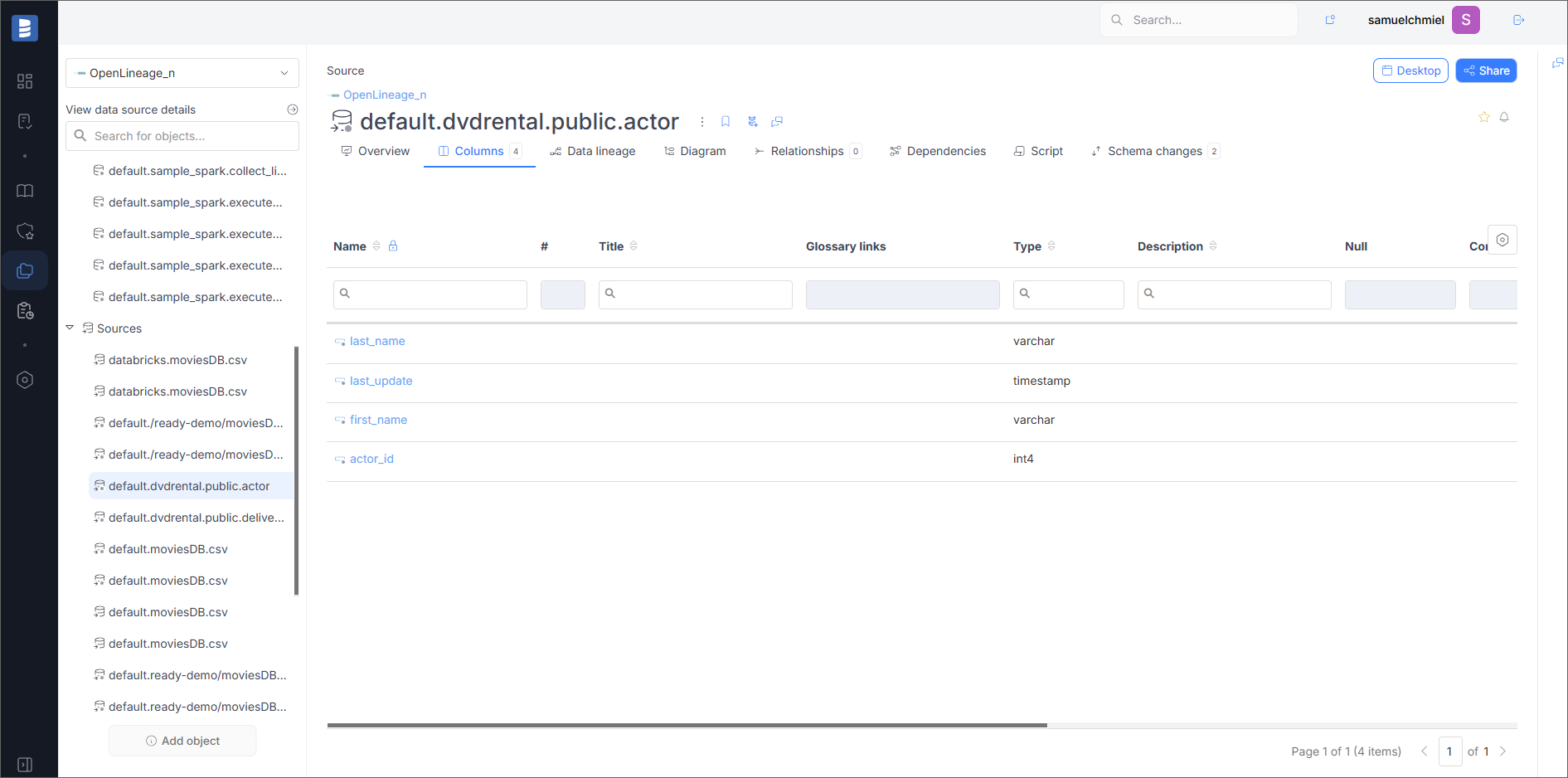Screen dimensions: 1568x778
Task: Open the glossary book sidebar icon
Action: 25,191
